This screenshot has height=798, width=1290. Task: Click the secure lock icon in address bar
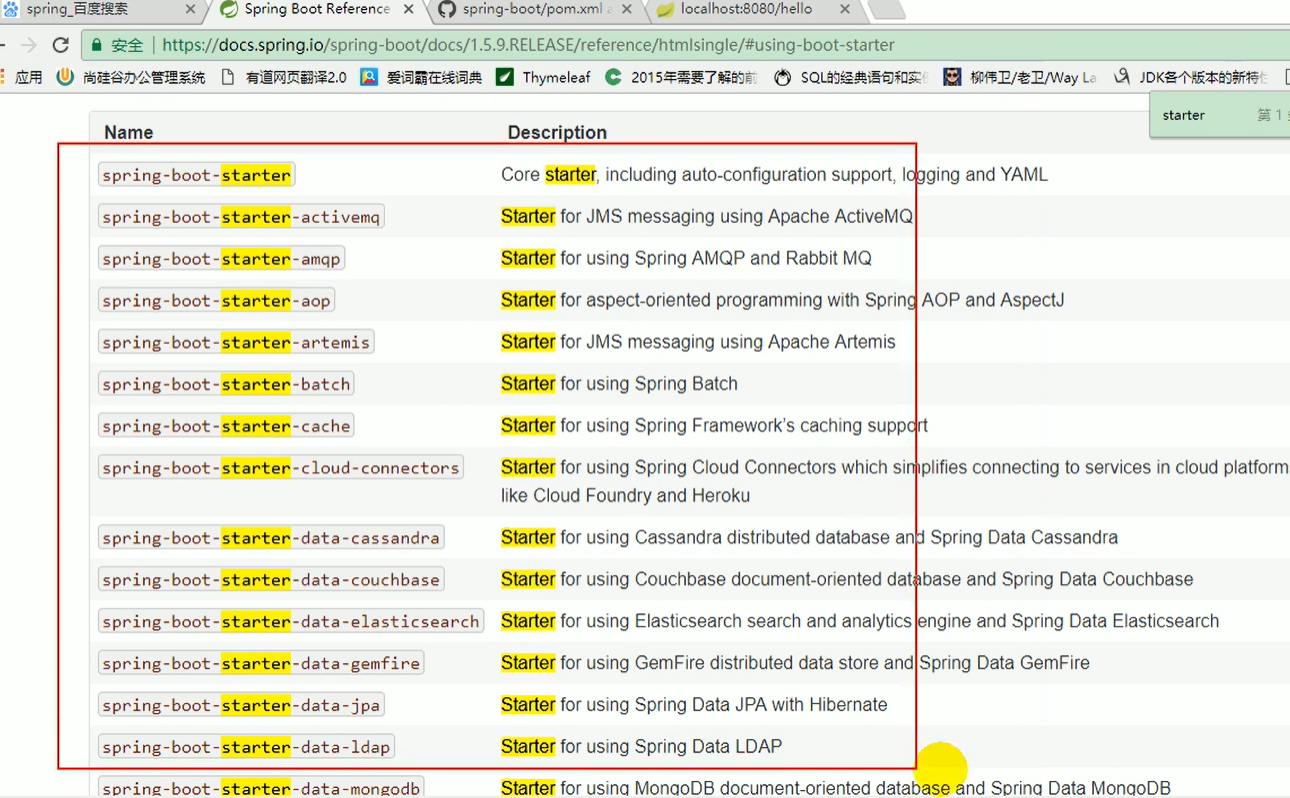point(96,45)
